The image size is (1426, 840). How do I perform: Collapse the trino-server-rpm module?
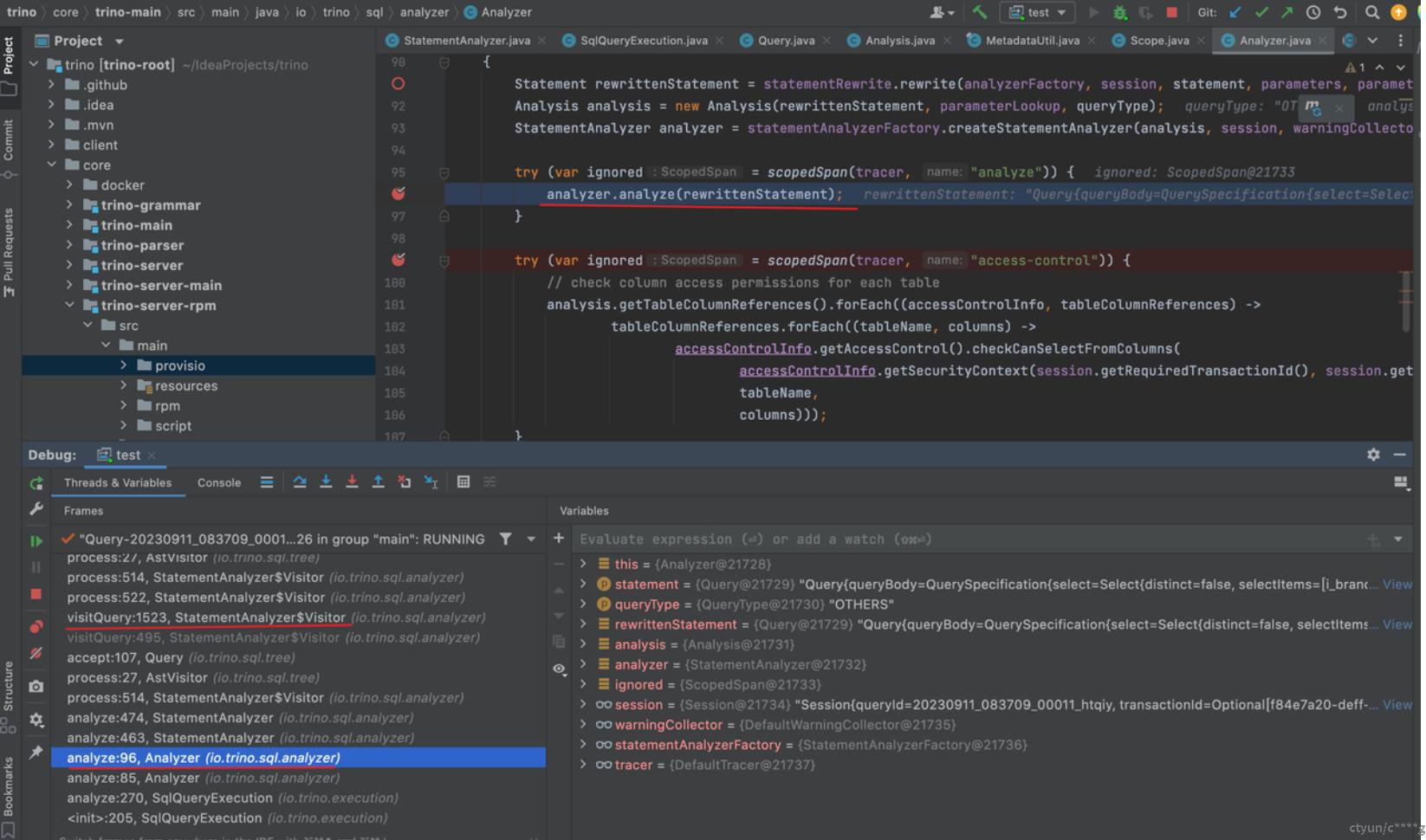click(69, 305)
